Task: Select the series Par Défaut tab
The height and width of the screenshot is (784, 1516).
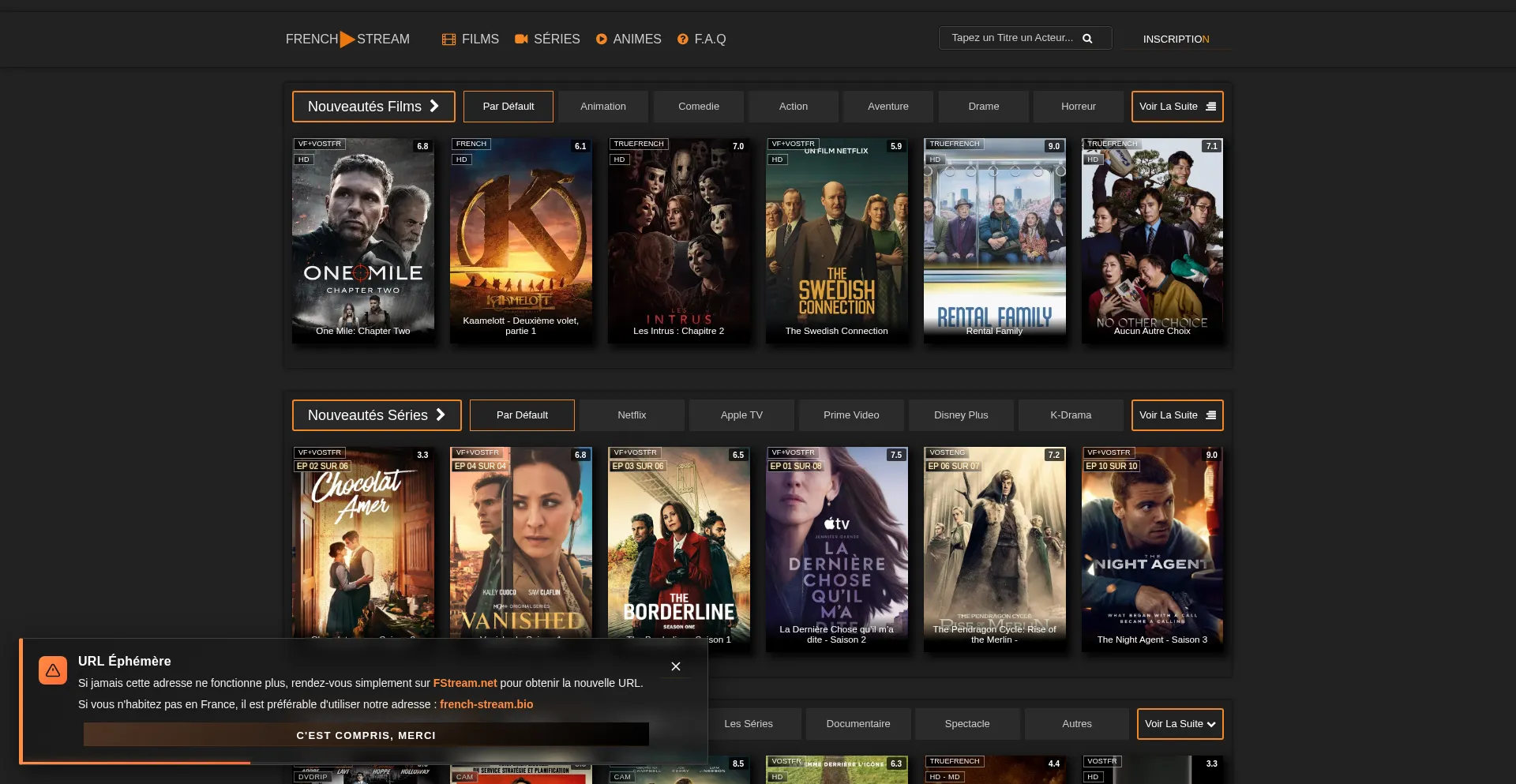Action: [522, 415]
